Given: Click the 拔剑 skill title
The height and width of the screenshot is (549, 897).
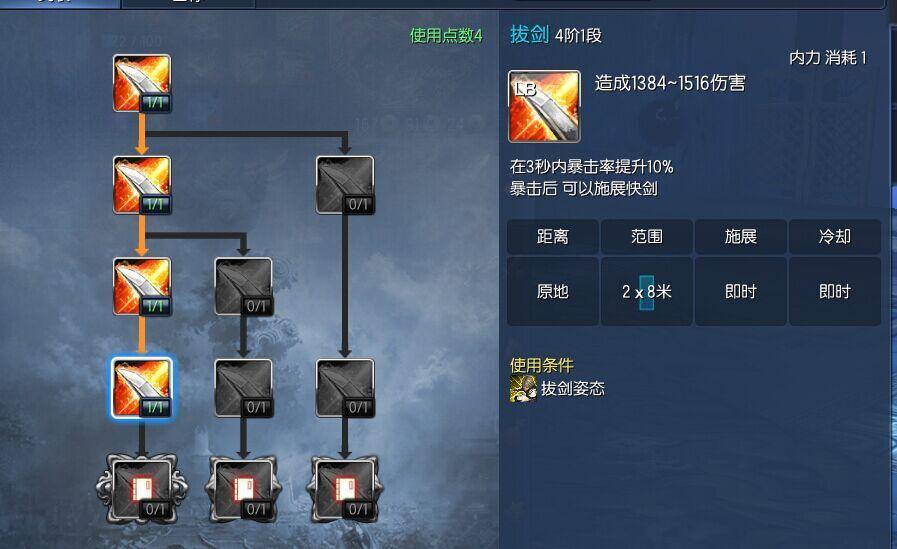Looking at the screenshot, I should (x=530, y=34).
